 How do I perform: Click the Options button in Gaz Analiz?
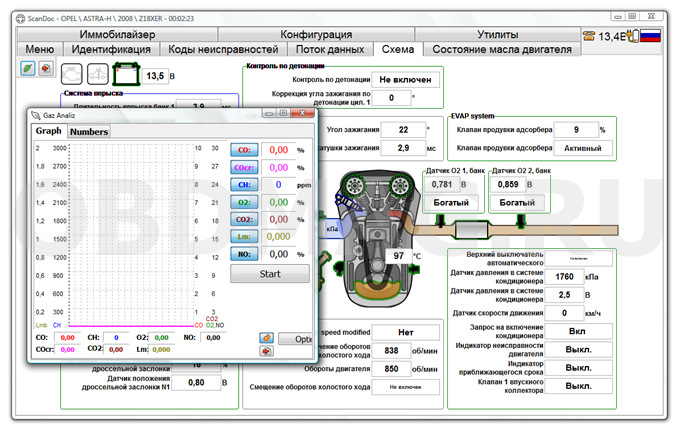(x=300, y=339)
